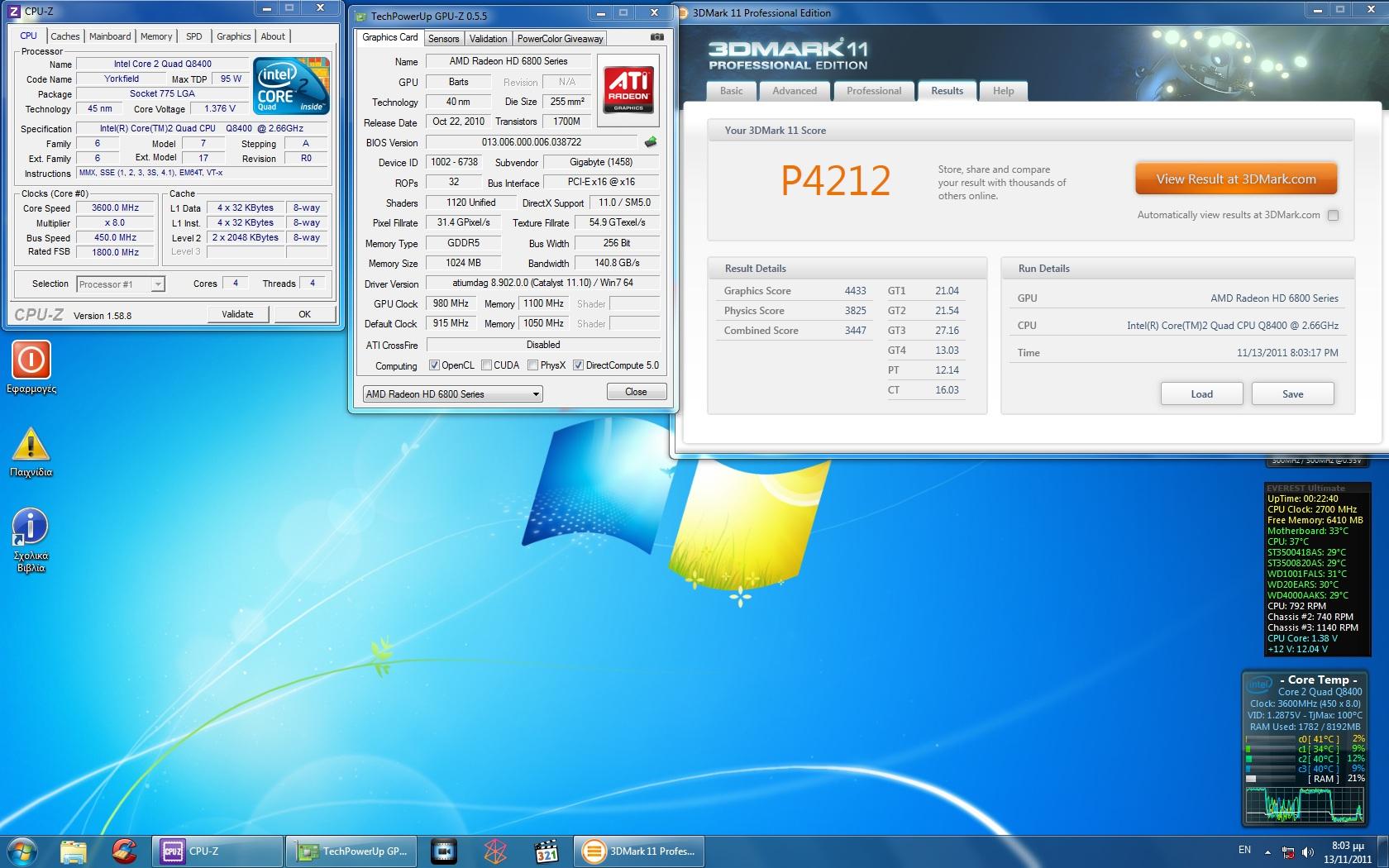Click the Core Temp load graph
Image resolution: width=1389 pixels, height=868 pixels.
coord(1305,804)
